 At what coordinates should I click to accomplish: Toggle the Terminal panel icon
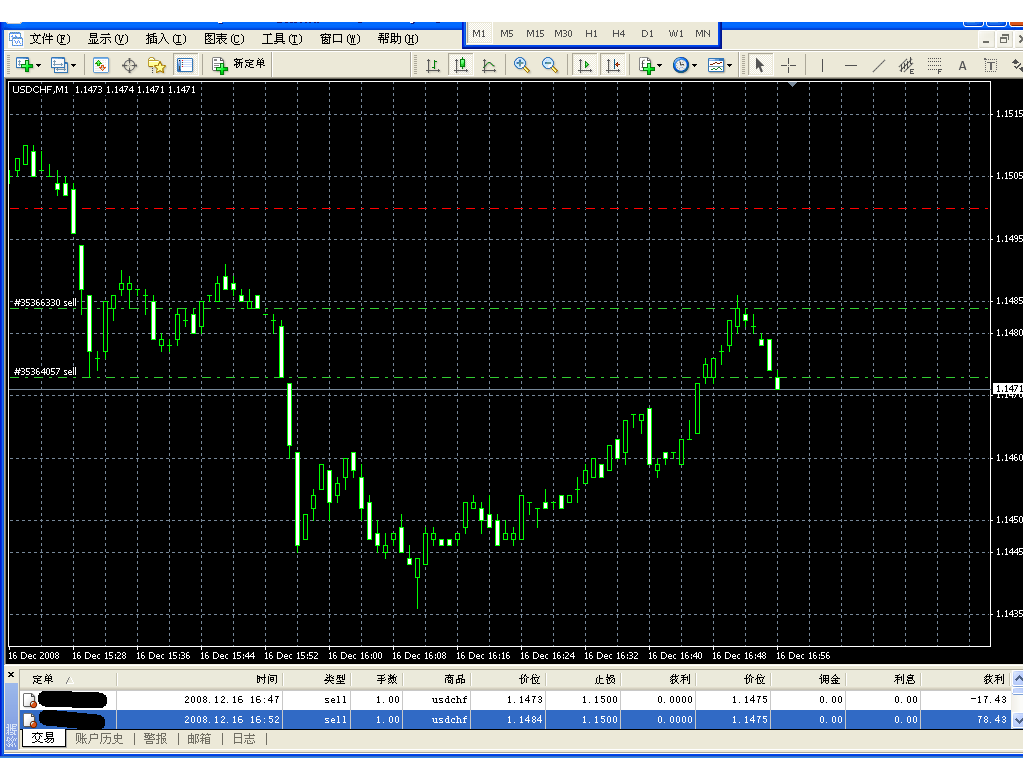pos(185,65)
